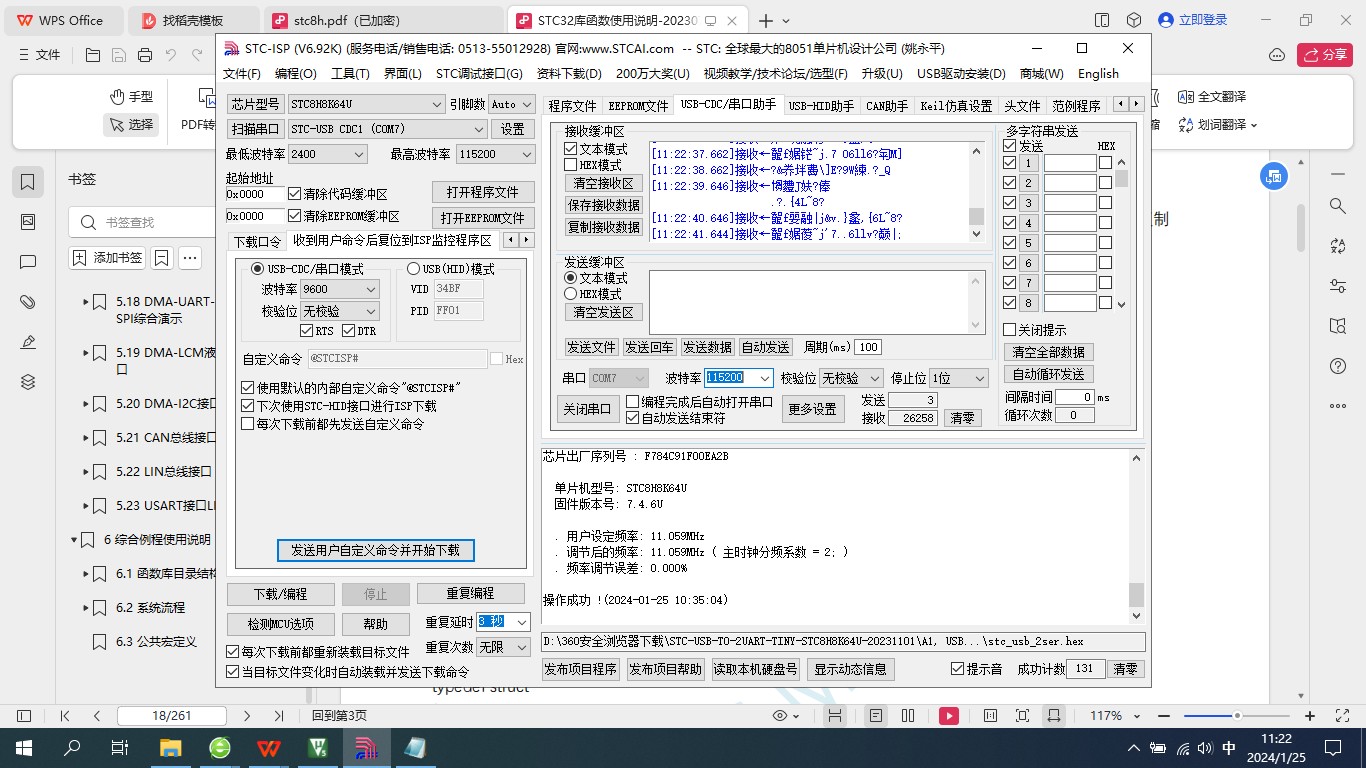This screenshot has height=768, width=1366.
Task: Collapse the 6 综合例程使用说明 bookmark
Action: point(74,540)
